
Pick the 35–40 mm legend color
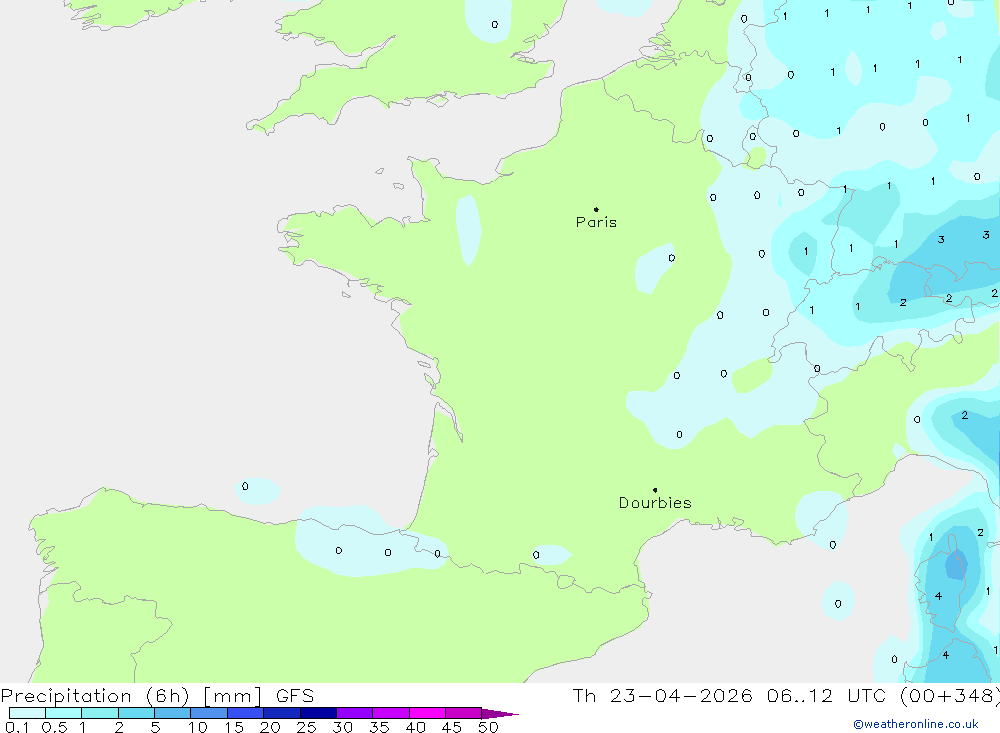click(x=390, y=713)
